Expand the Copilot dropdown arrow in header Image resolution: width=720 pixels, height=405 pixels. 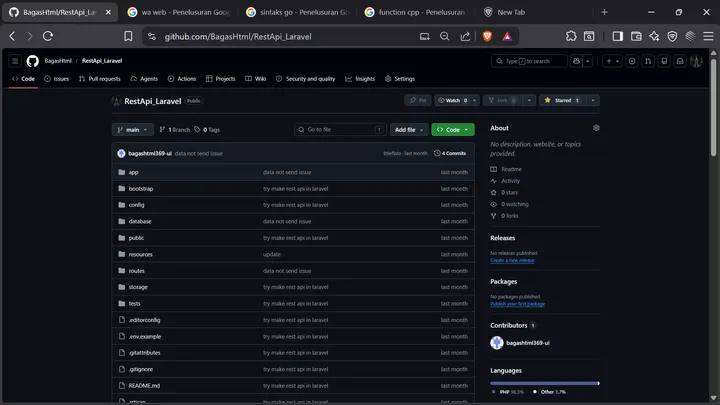coord(587,61)
